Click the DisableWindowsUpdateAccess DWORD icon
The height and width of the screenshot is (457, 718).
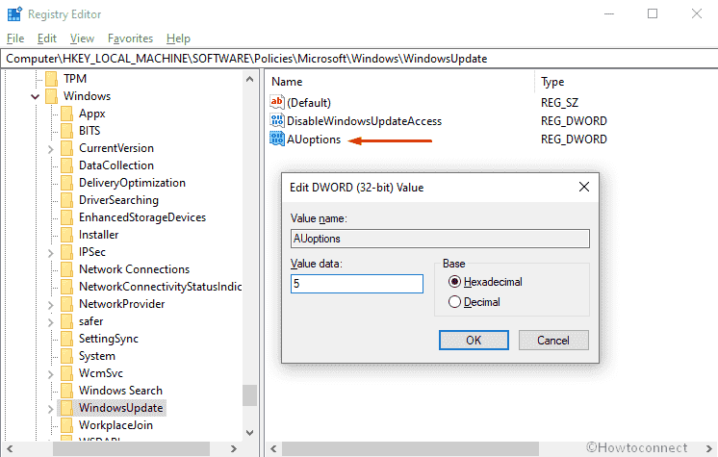277,121
